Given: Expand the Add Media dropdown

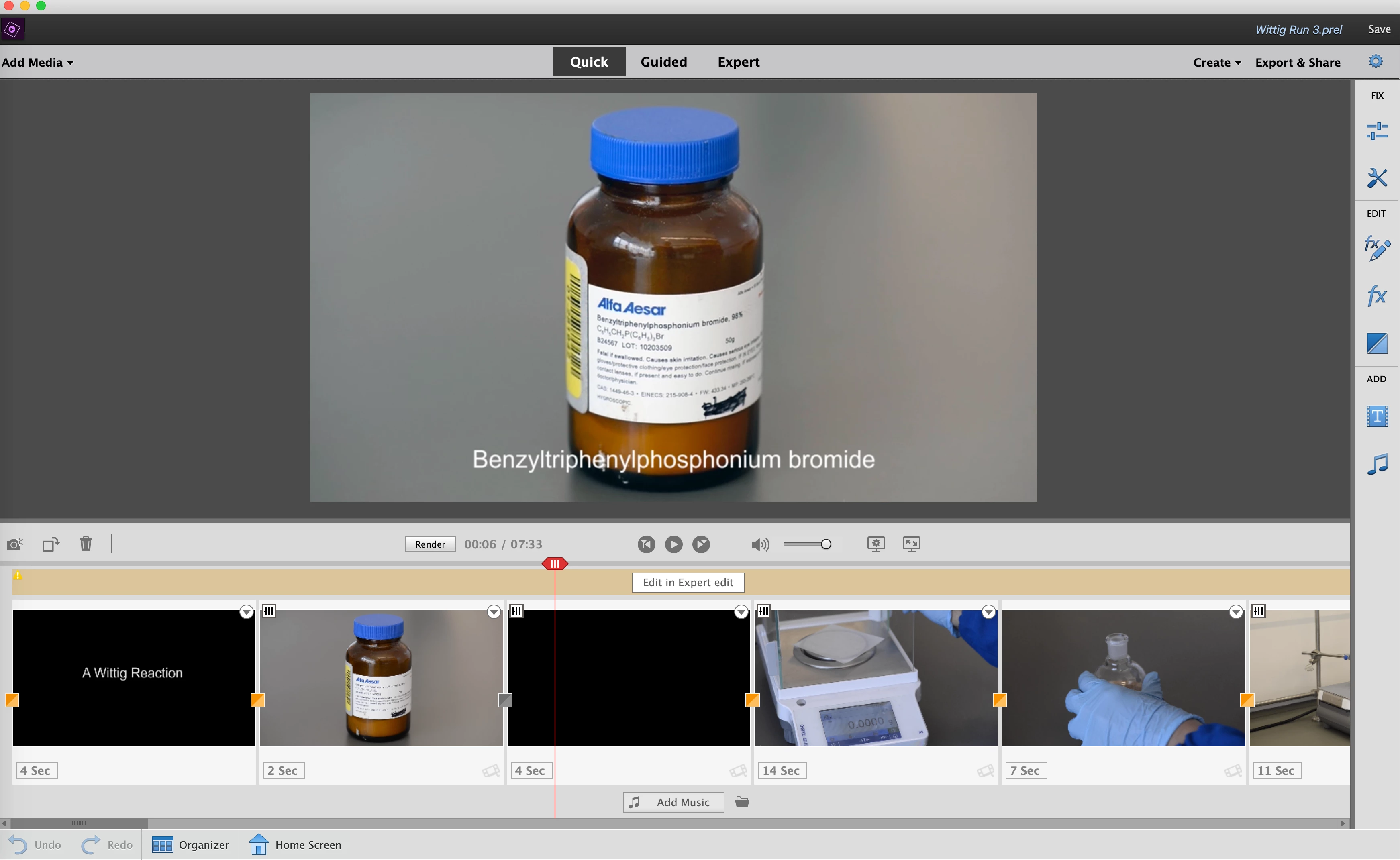Looking at the screenshot, I should (x=37, y=63).
